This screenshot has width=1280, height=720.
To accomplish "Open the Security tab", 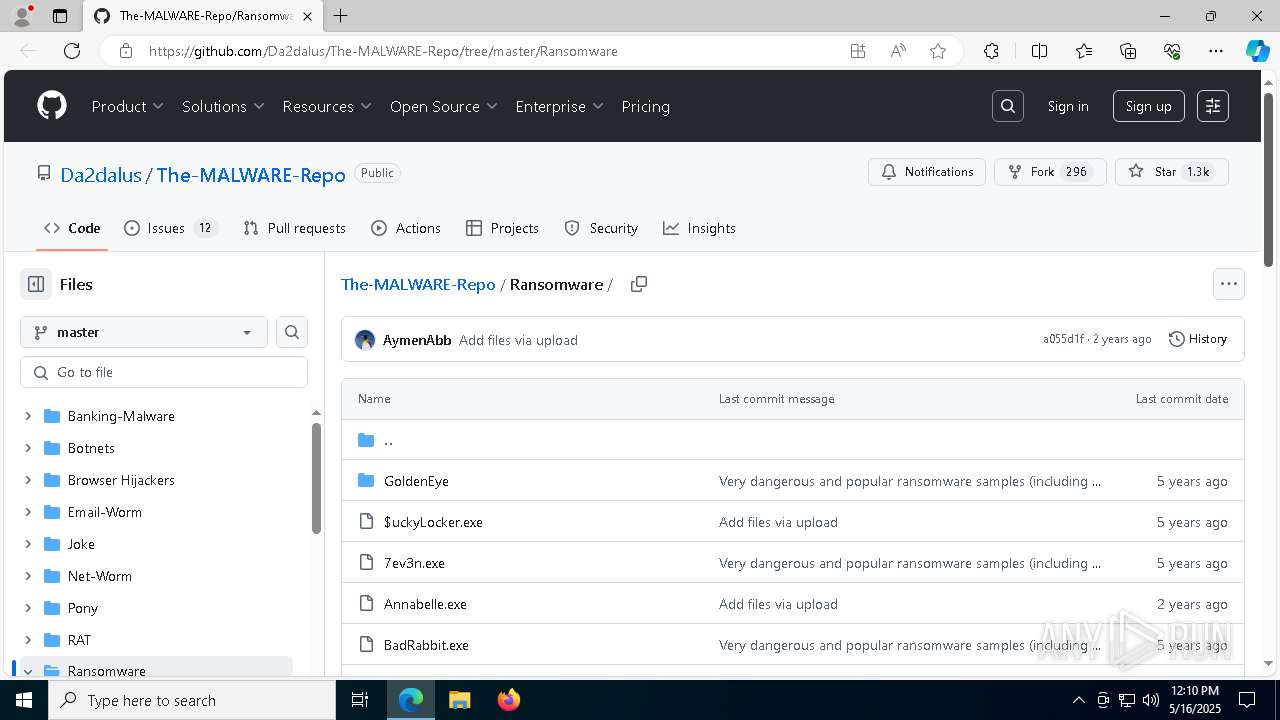I will (601, 228).
